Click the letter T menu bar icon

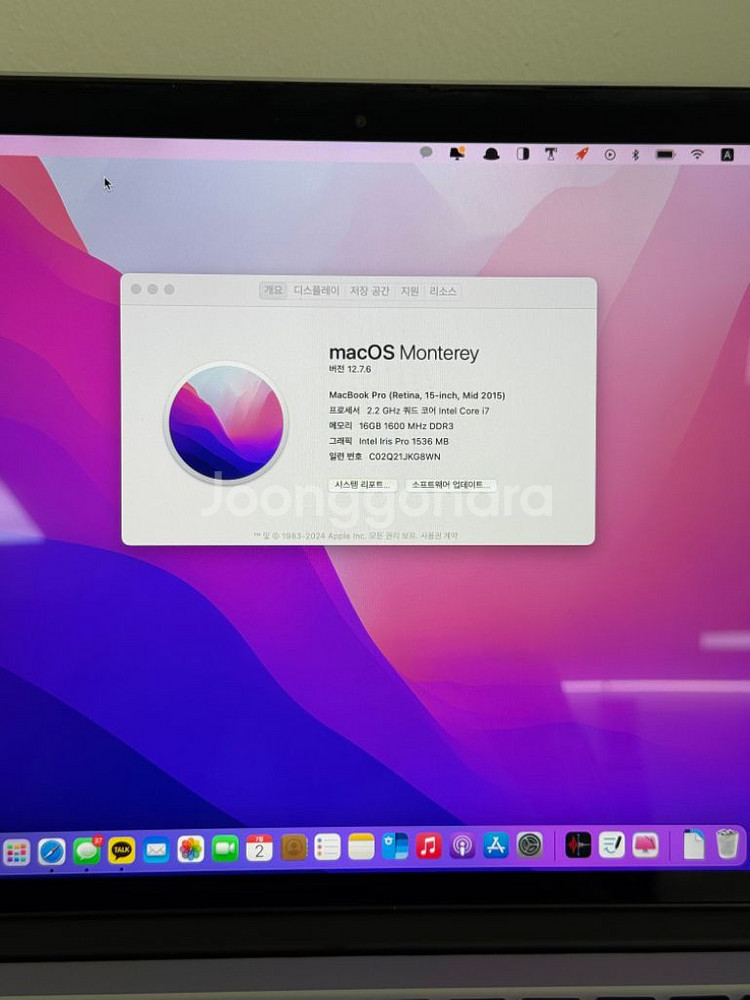(x=550, y=154)
